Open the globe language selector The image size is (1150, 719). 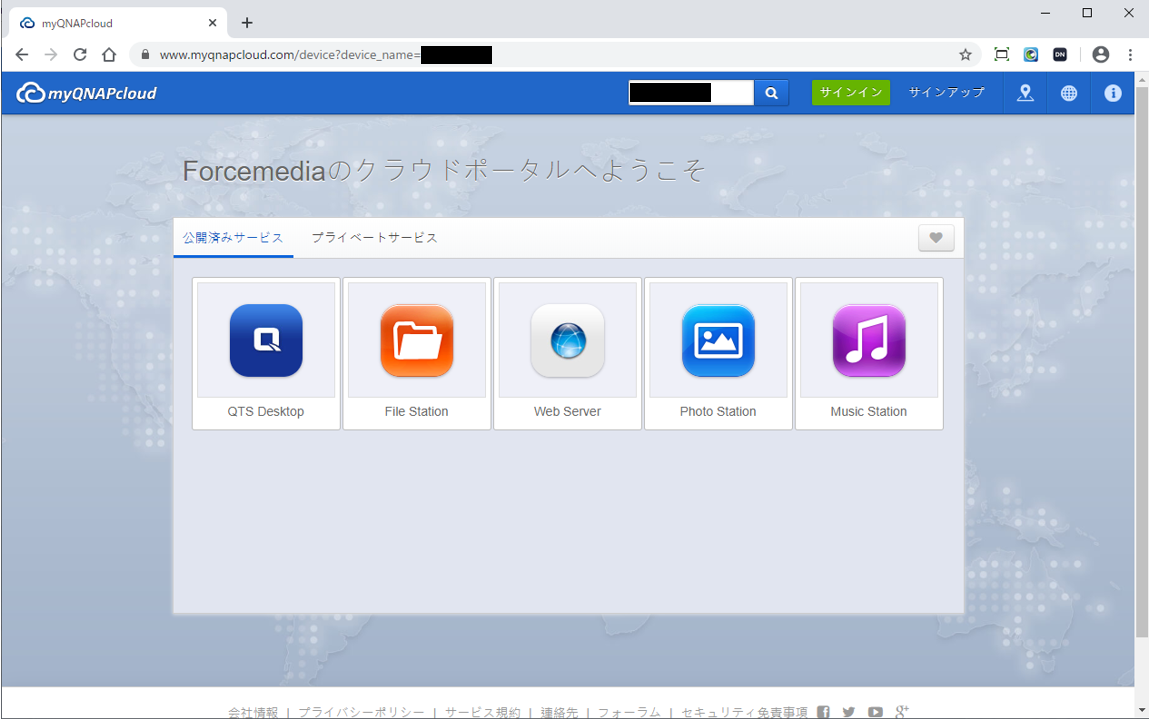click(x=1069, y=93)
